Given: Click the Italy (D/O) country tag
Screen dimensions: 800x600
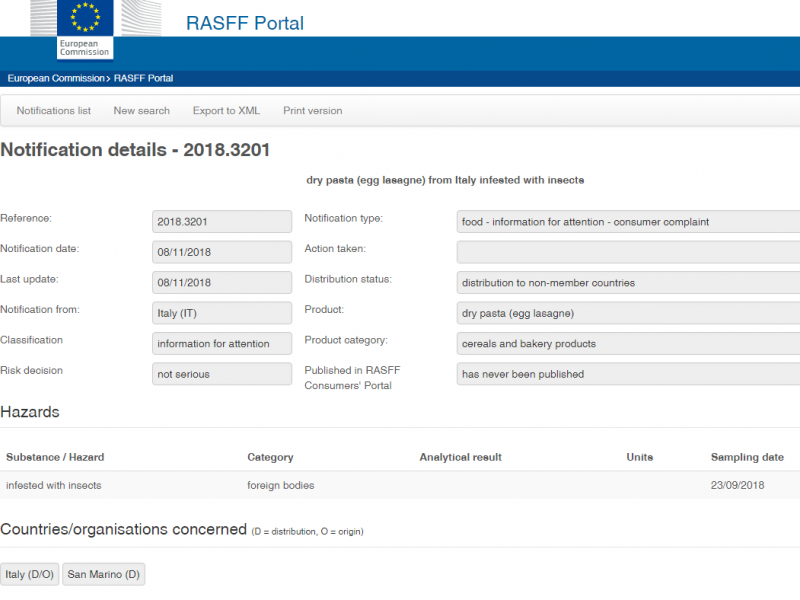Looking at the screenshot, I should point(30,574).
